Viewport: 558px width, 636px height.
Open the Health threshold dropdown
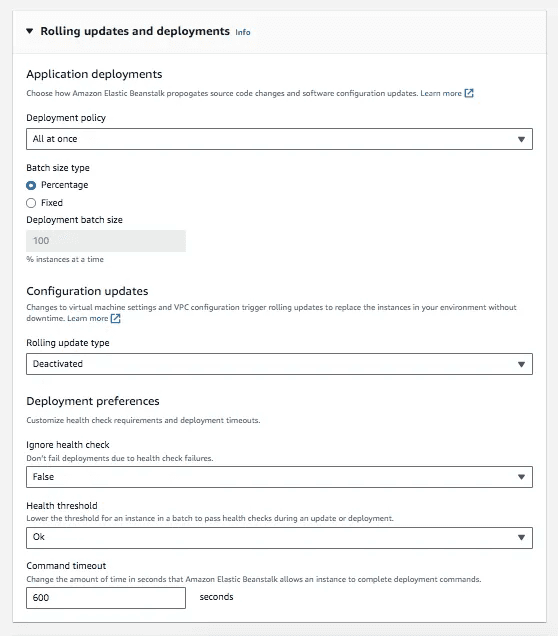coord(279,538)
